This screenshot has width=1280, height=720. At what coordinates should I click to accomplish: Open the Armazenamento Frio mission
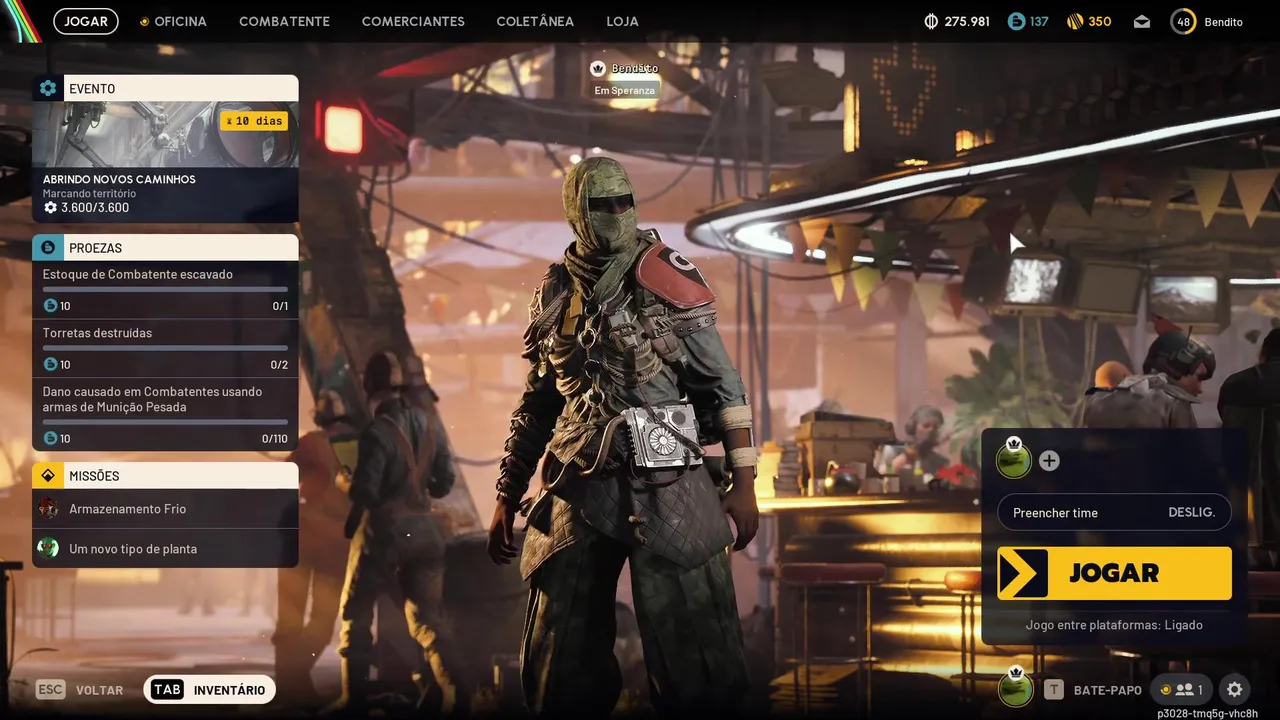(x=165, y=509)
